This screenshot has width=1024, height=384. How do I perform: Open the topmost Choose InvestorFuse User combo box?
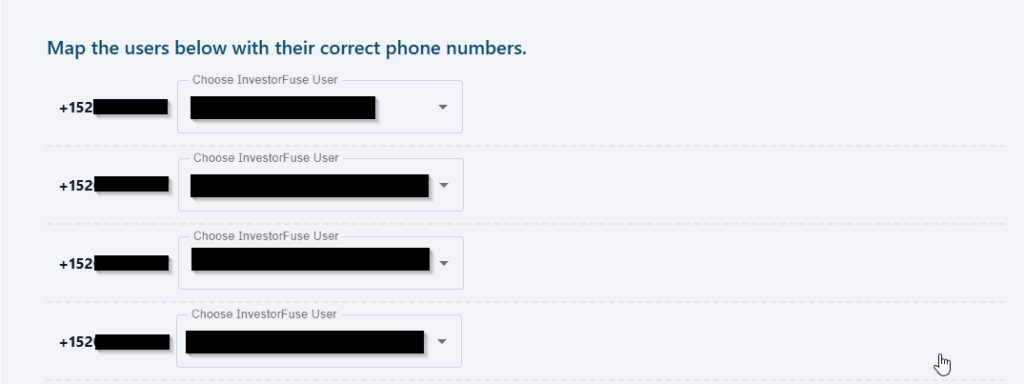320,106
